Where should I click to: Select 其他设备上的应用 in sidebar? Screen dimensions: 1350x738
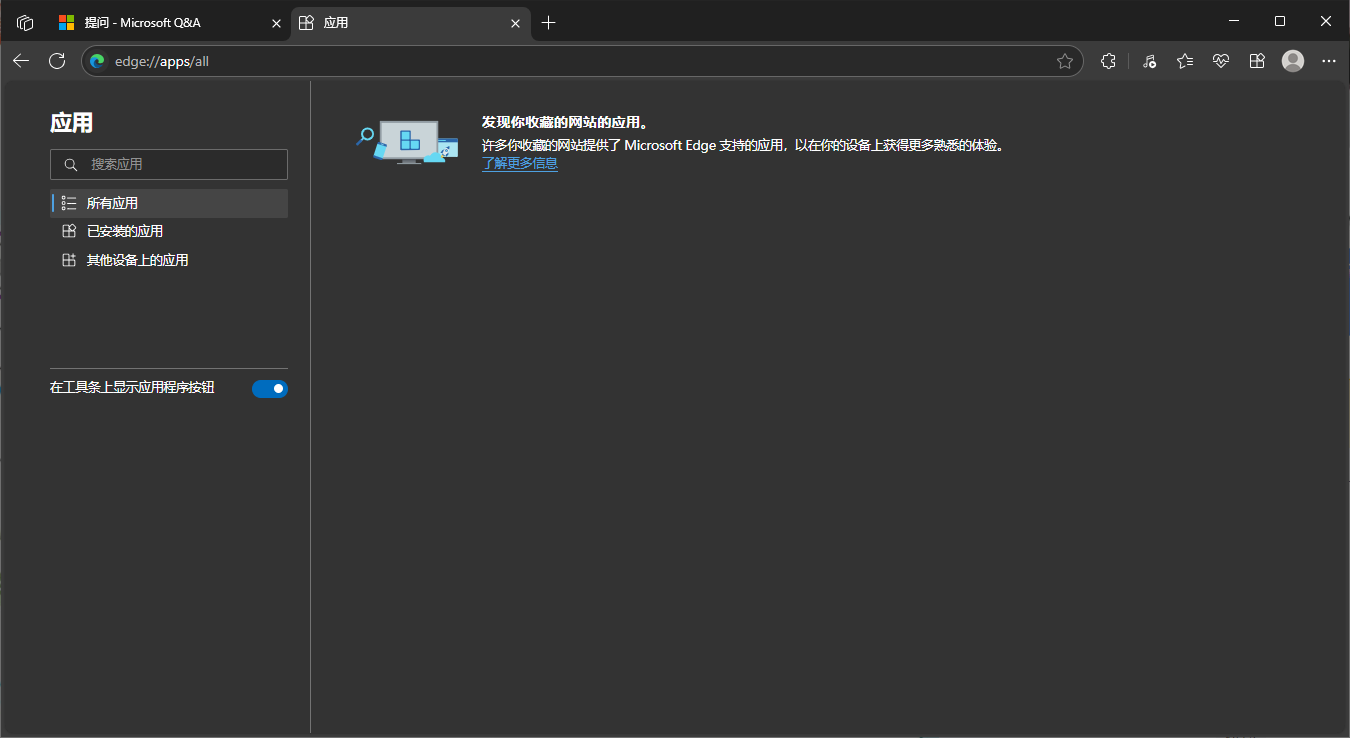[169, 260]
